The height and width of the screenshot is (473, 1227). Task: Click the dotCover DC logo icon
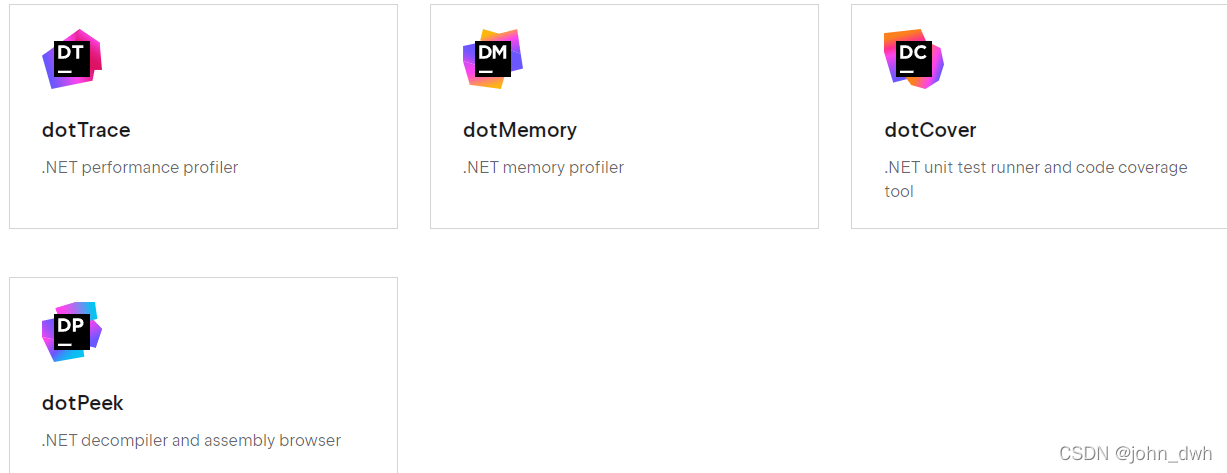tap(914, 59)
